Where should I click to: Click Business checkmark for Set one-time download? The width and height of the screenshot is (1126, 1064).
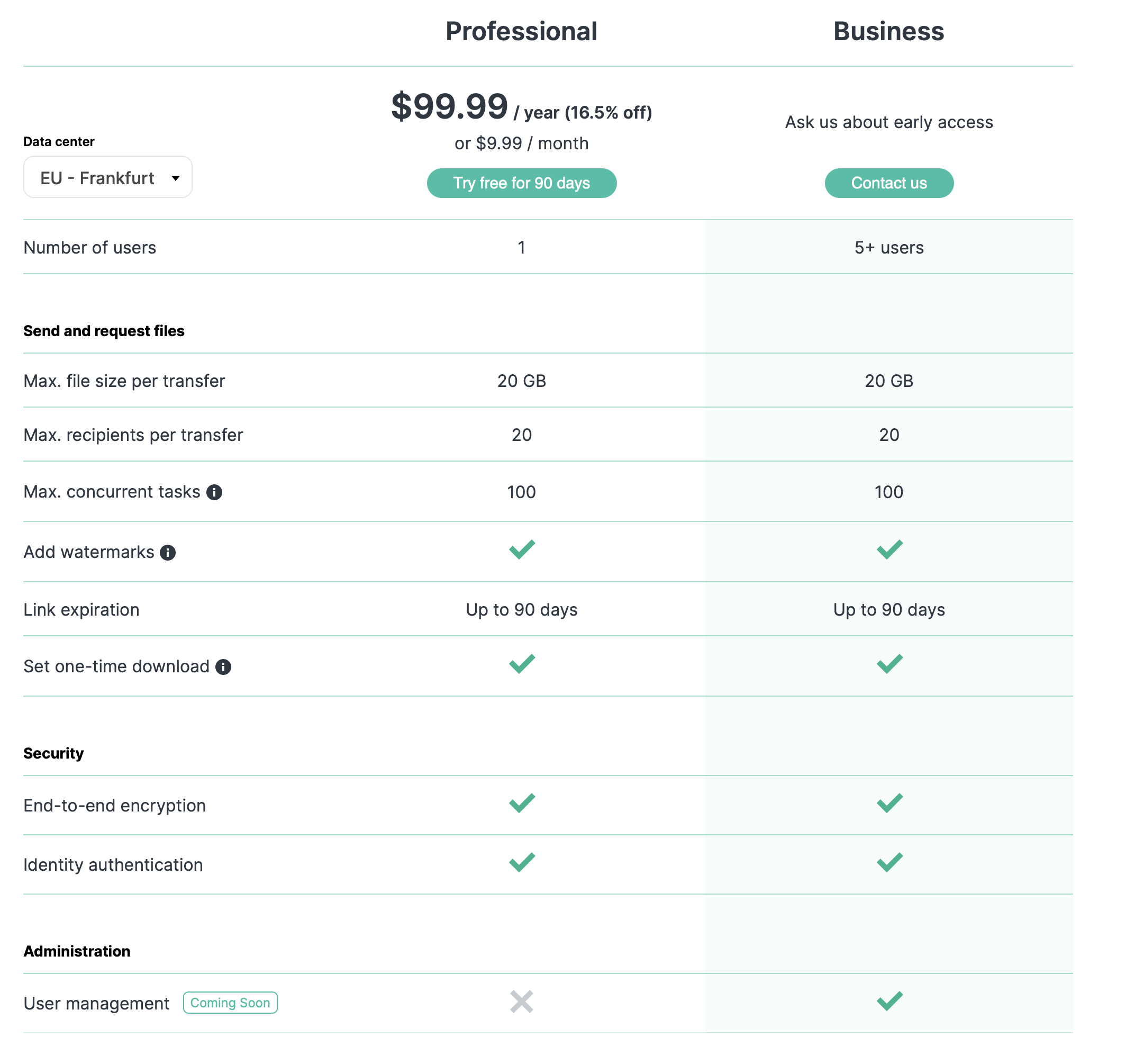pyautogui.click(x=889, y=664)
